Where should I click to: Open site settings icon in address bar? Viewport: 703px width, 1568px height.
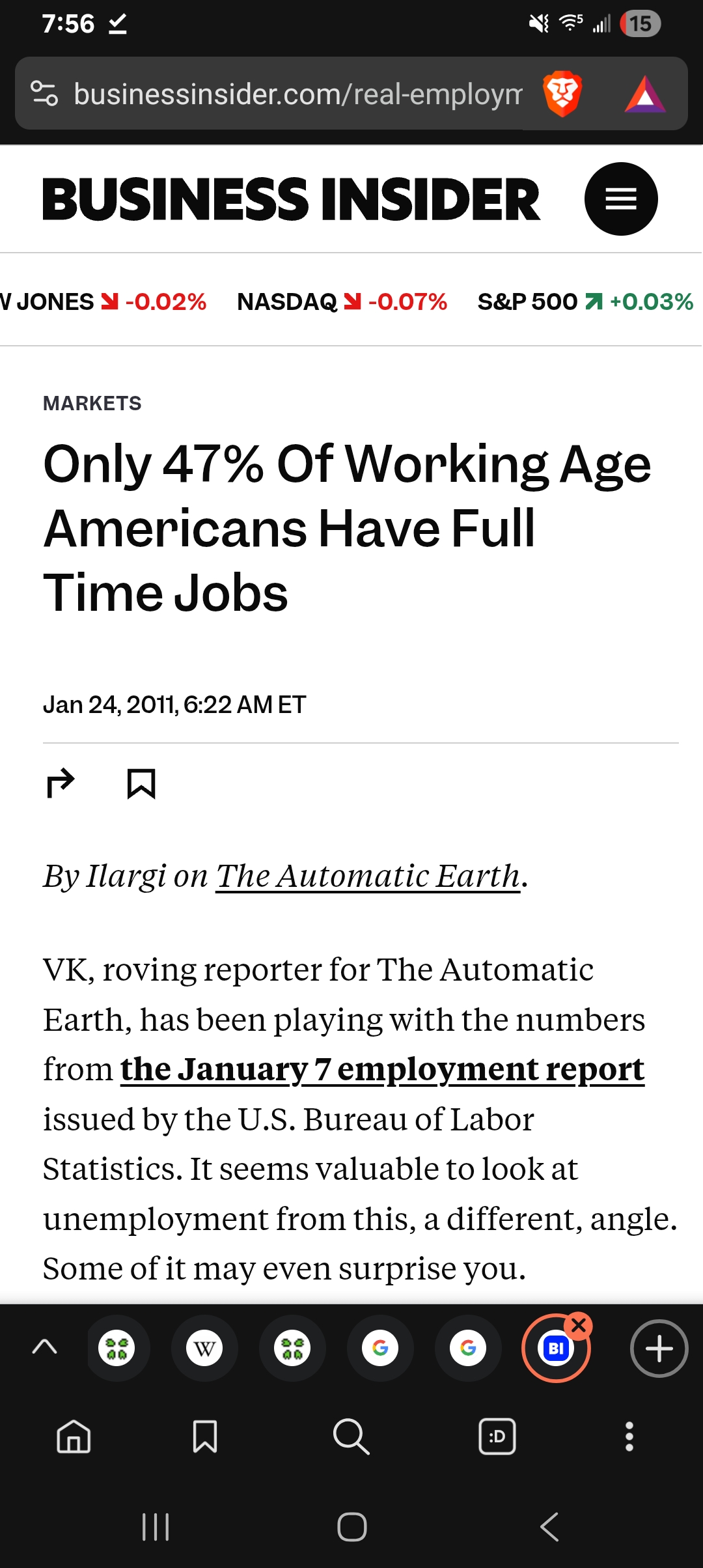point(45,94)
